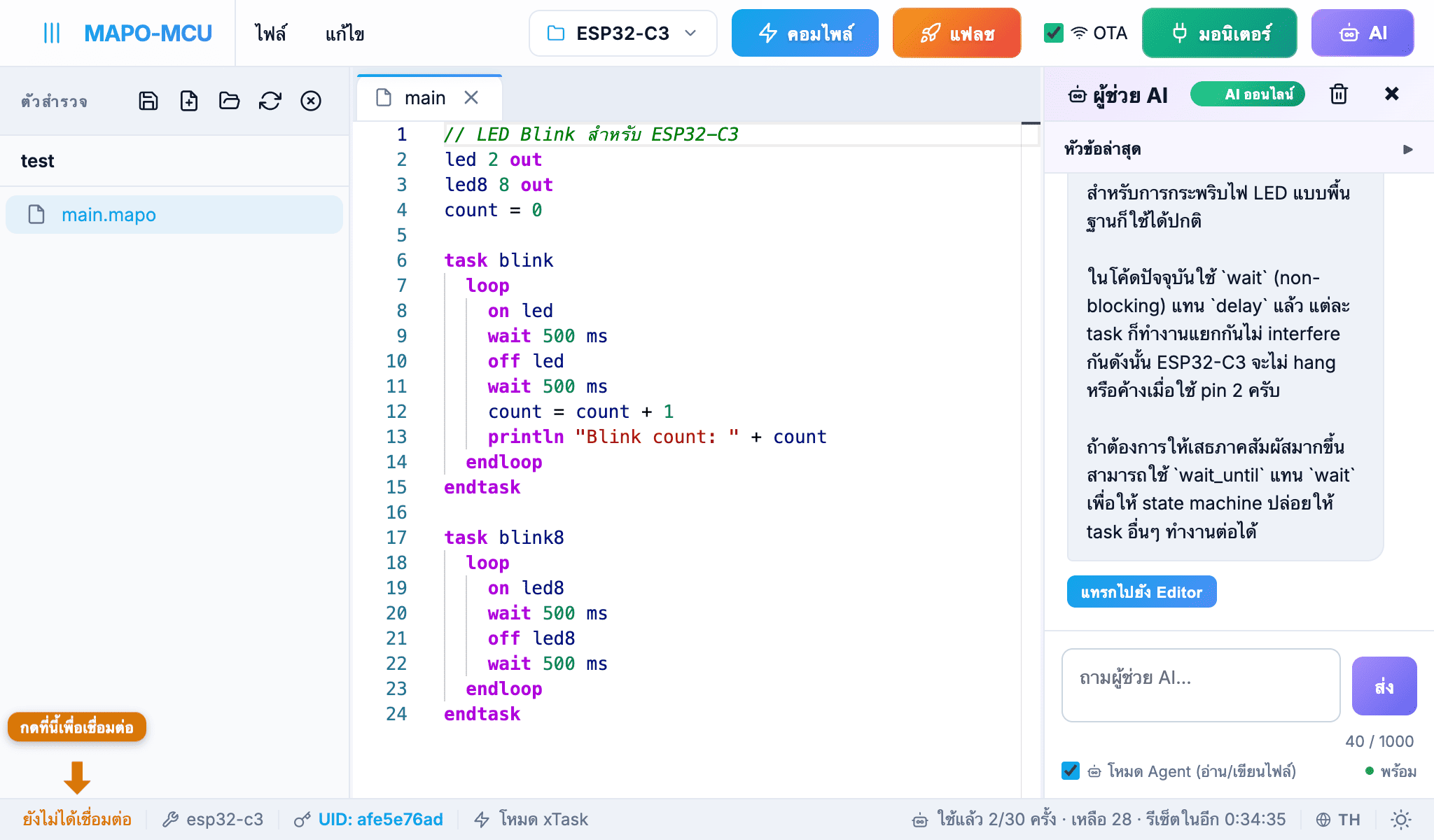Create a new file with the plus icon
Viewport: 1434px width, 840px height.
tap(189, 101)
